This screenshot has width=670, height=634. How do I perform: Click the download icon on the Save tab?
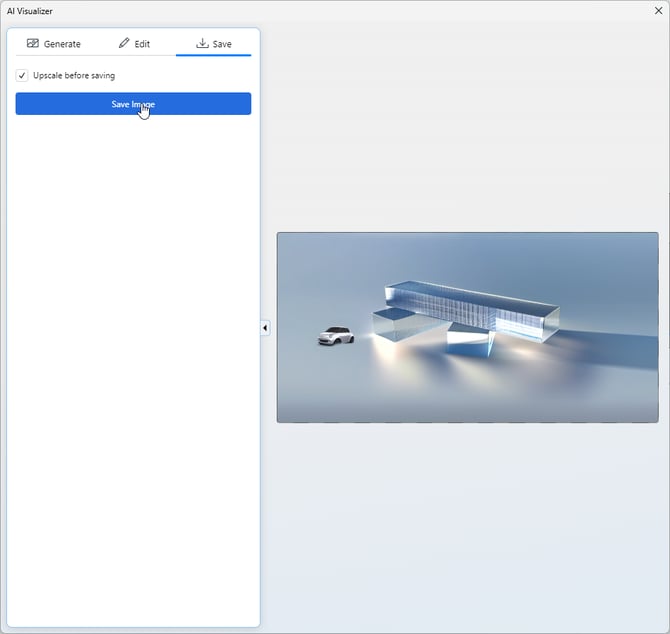tap(202, 44)
